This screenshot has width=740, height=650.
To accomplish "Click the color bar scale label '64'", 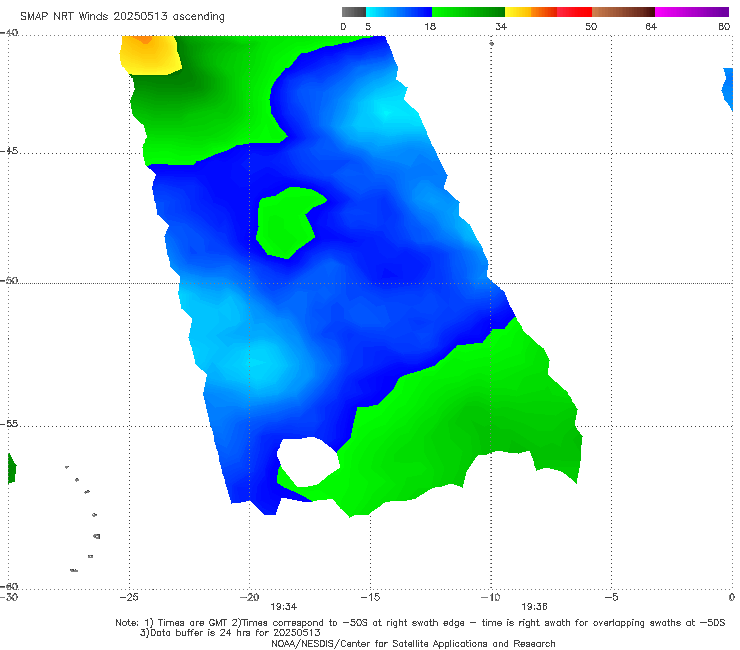I will pyautogui.click(x=651, y=26).
